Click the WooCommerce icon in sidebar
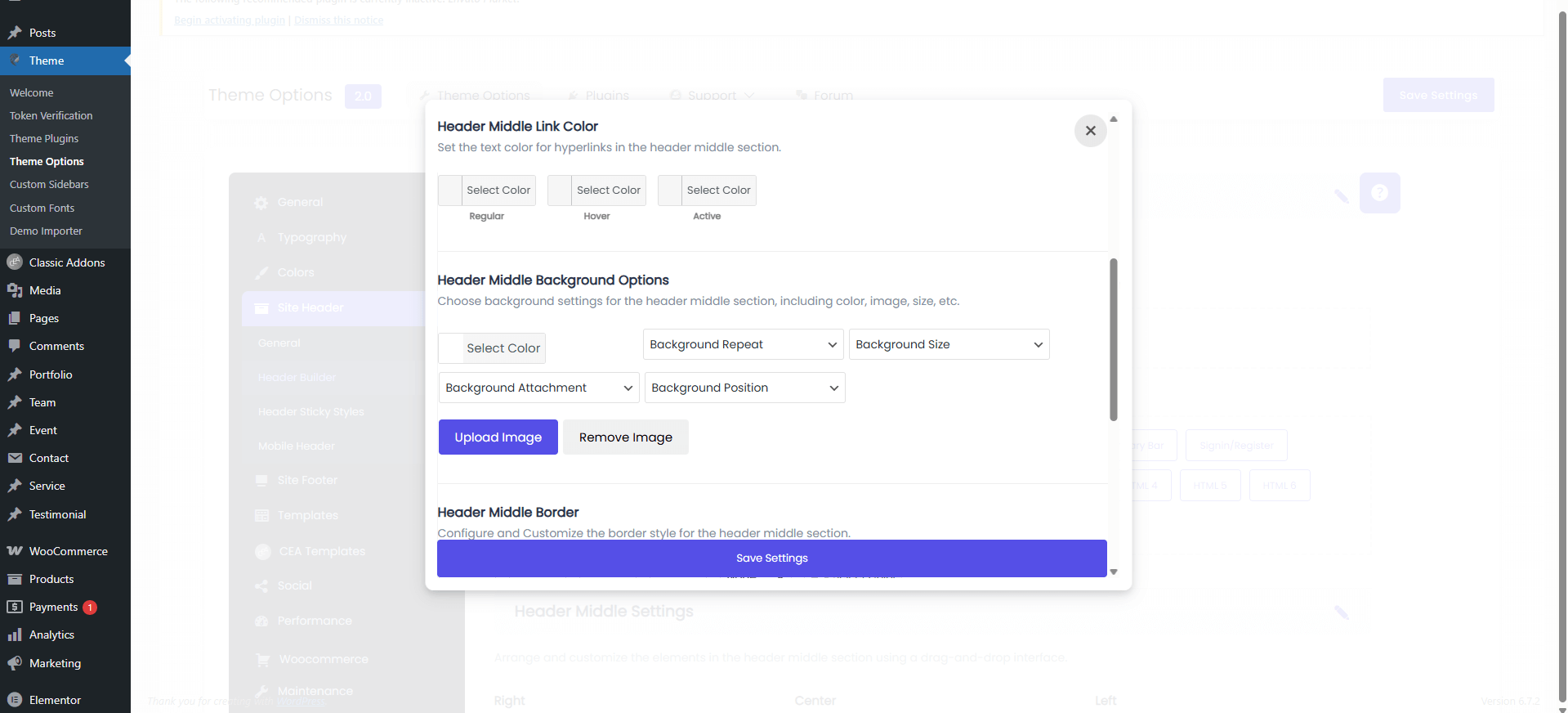1568x713 pixels. coord(15,551)
